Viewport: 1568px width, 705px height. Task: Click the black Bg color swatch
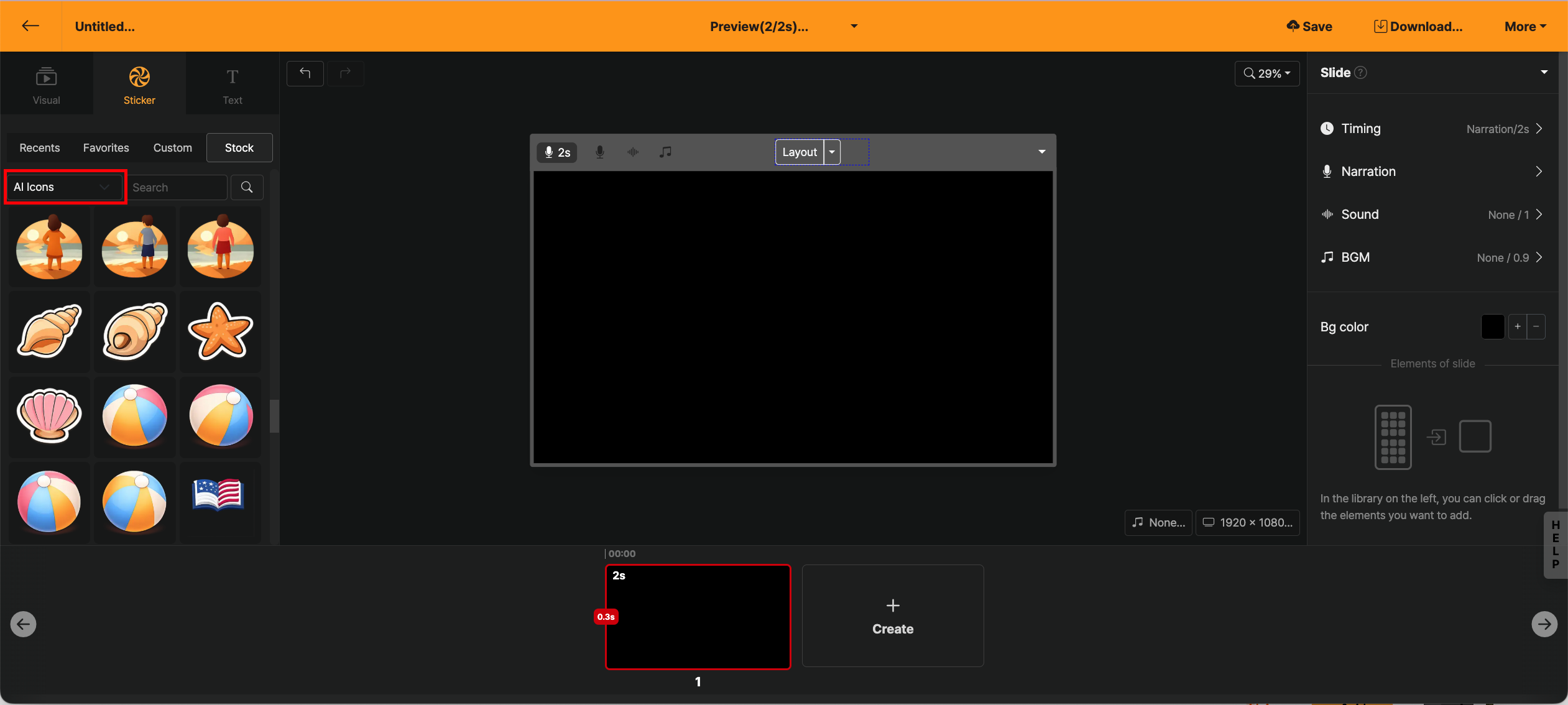(1492, 326)
